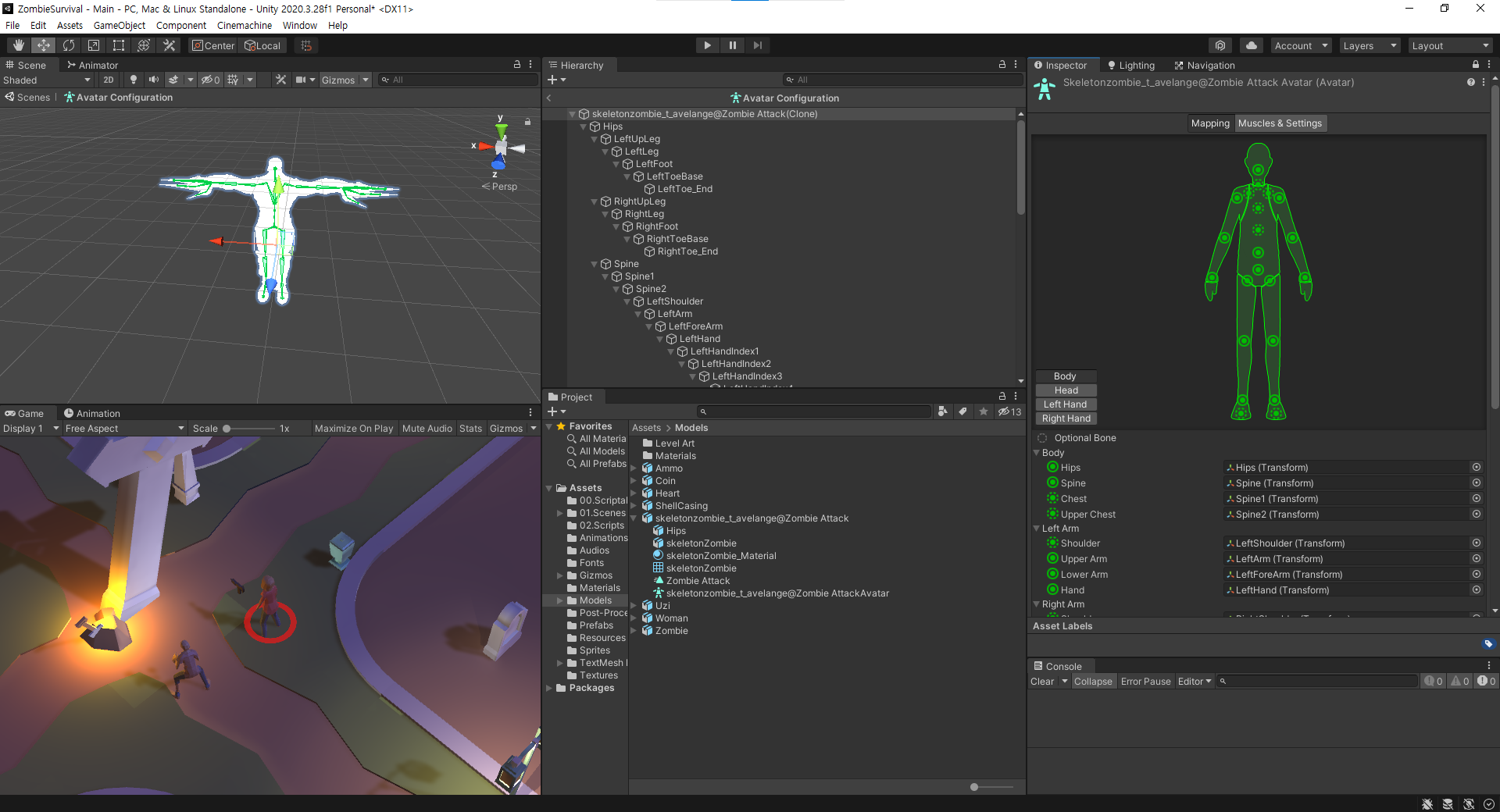The height and width of the screenshot is (812, 1500).
Task: Open Hierarchy add object plus button
Action: (x=556, y=80)
